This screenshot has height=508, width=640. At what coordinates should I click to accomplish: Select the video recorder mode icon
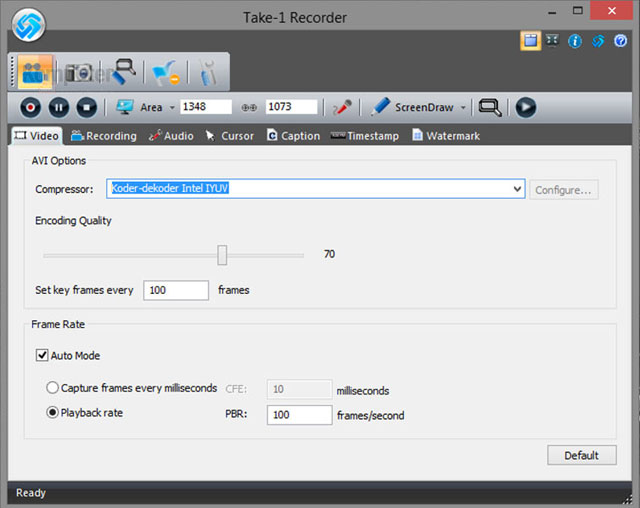click(35, 72)
